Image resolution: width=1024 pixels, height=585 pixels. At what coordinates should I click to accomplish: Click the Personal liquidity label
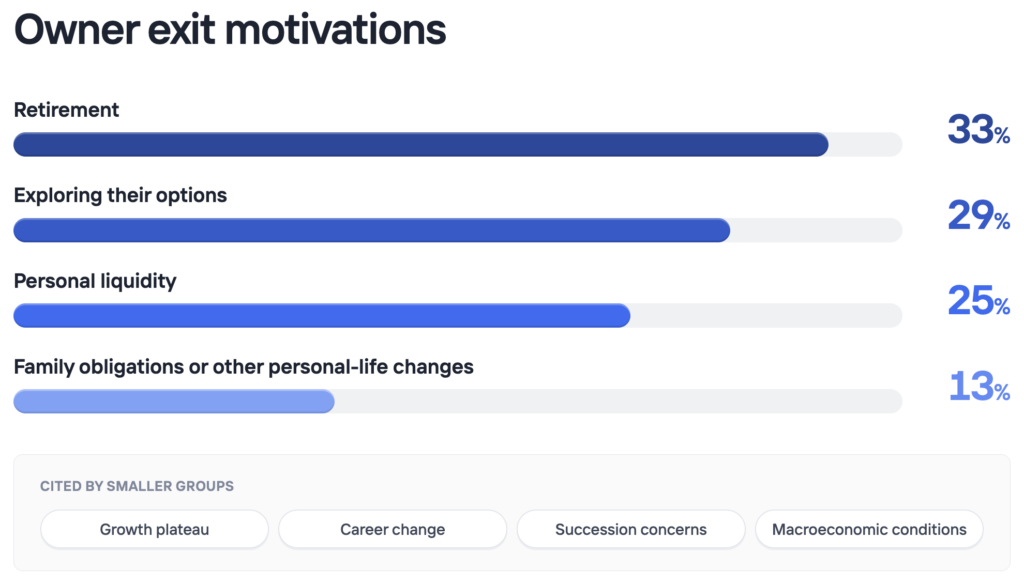(x=95, y=281)
